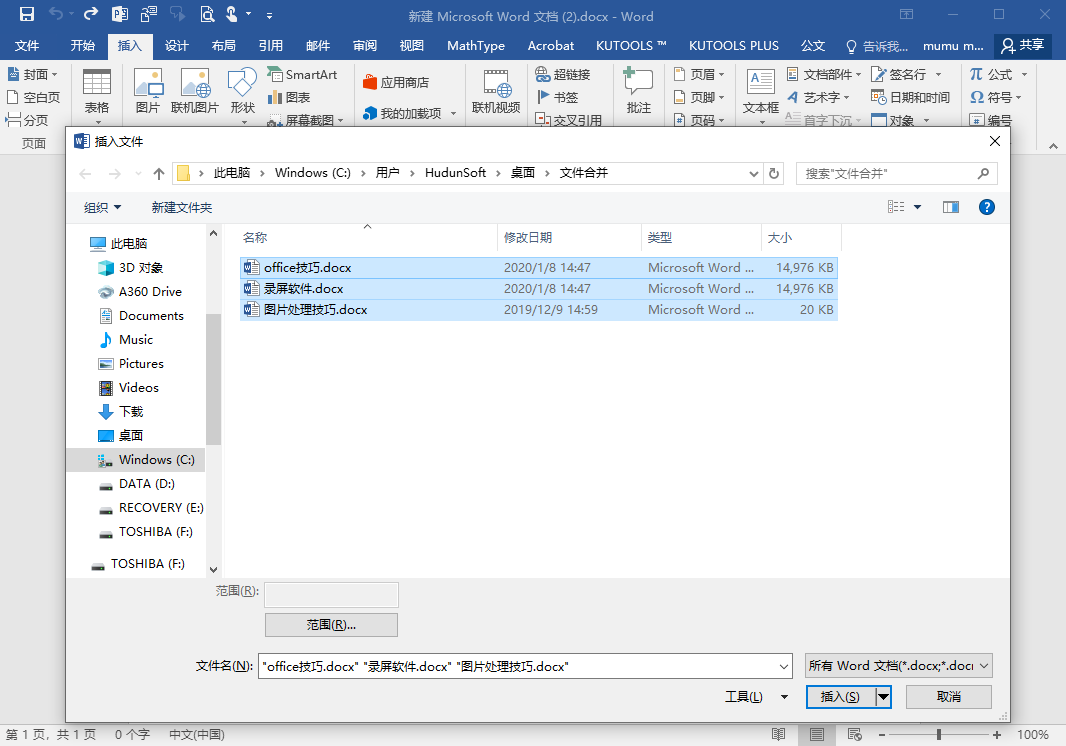Click the 范围(R)... range button
This screenshot has height=746, width=1066.
click(x=331, y=624)
